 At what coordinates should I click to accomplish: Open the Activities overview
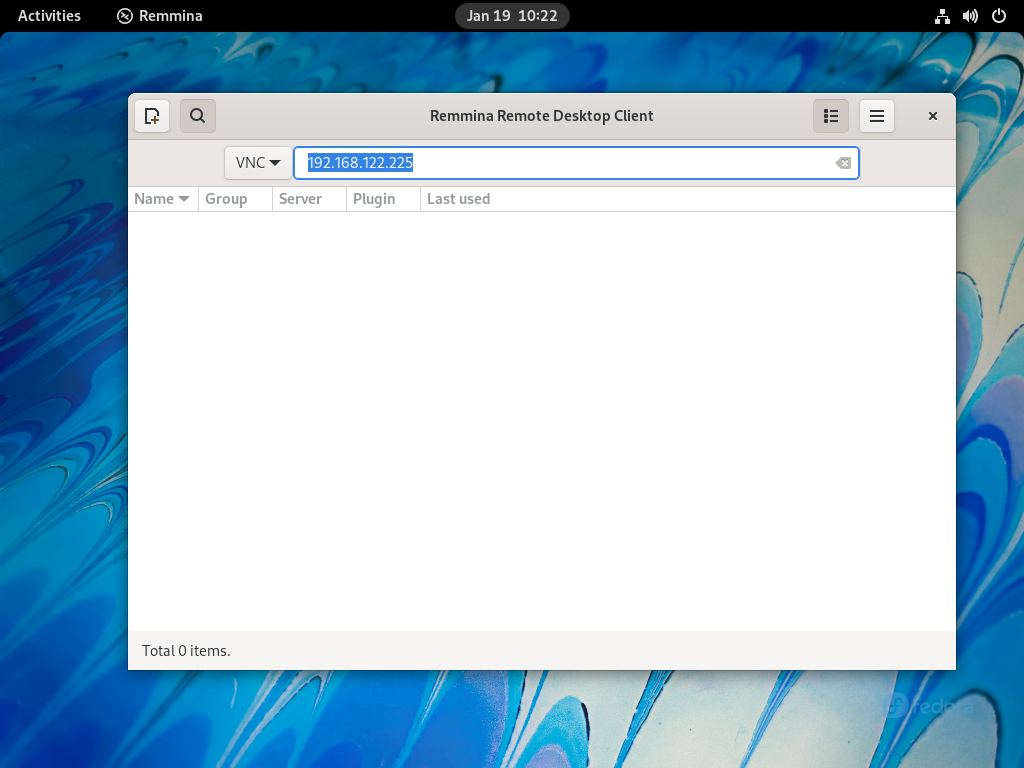point(49,16)
